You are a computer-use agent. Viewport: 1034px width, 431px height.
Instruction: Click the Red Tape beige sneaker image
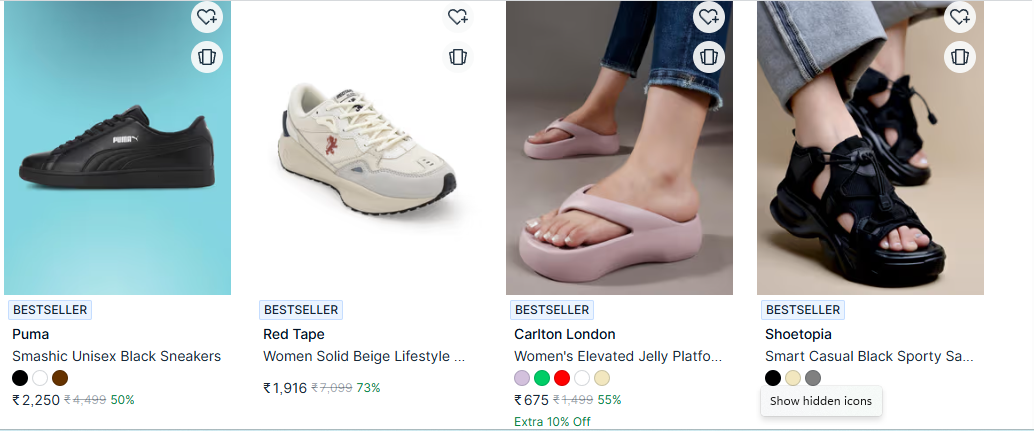coord(368,148)
